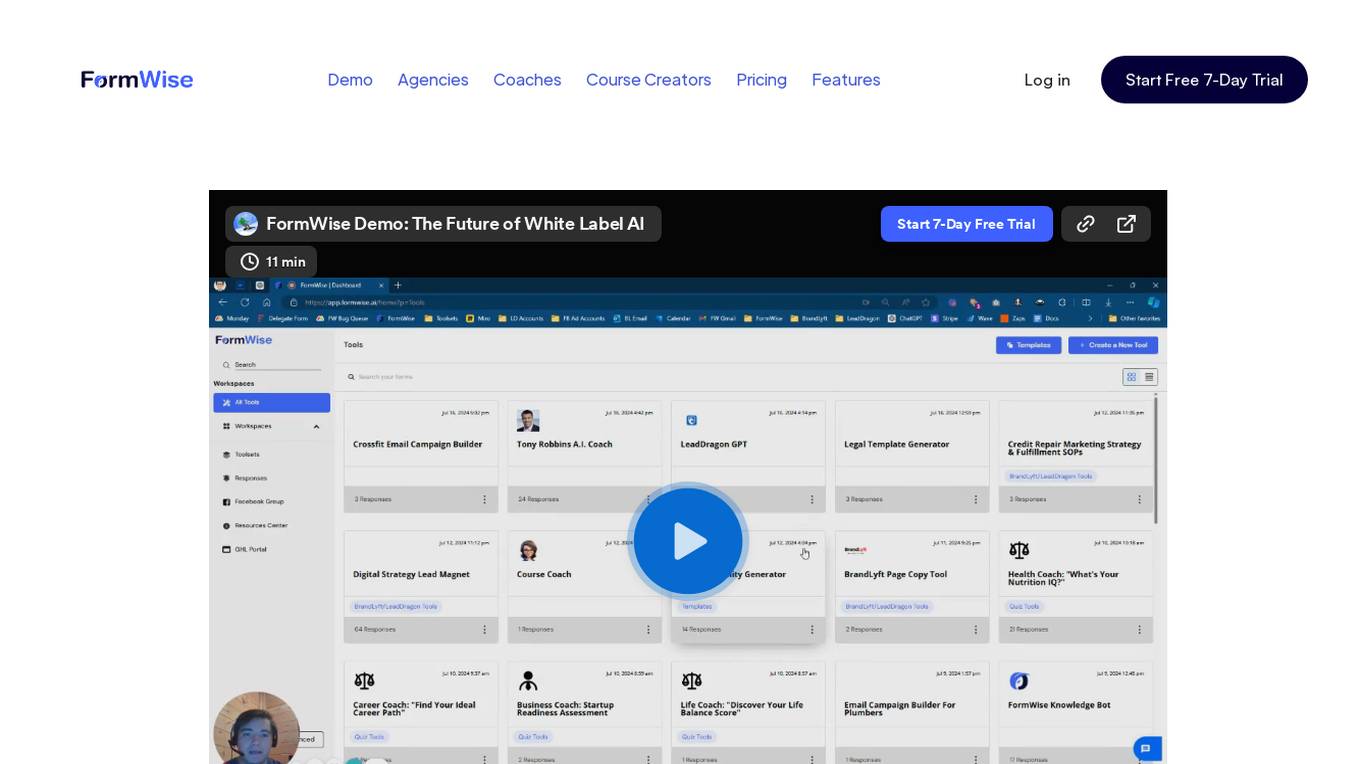Screen dimensions: 1360x764
Task: Click scales icon on Health Coach card
Action: pyautogui.click(x=1019, y=550)
